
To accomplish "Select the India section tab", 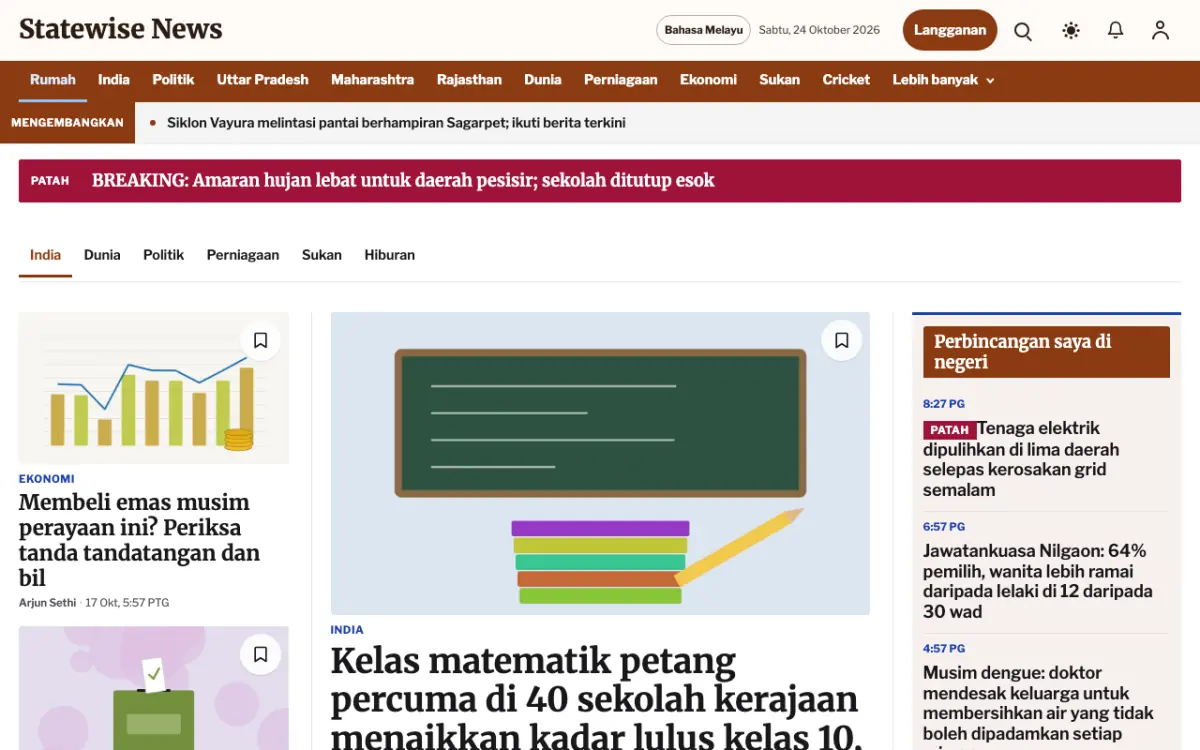I will [x=45, y=255].
